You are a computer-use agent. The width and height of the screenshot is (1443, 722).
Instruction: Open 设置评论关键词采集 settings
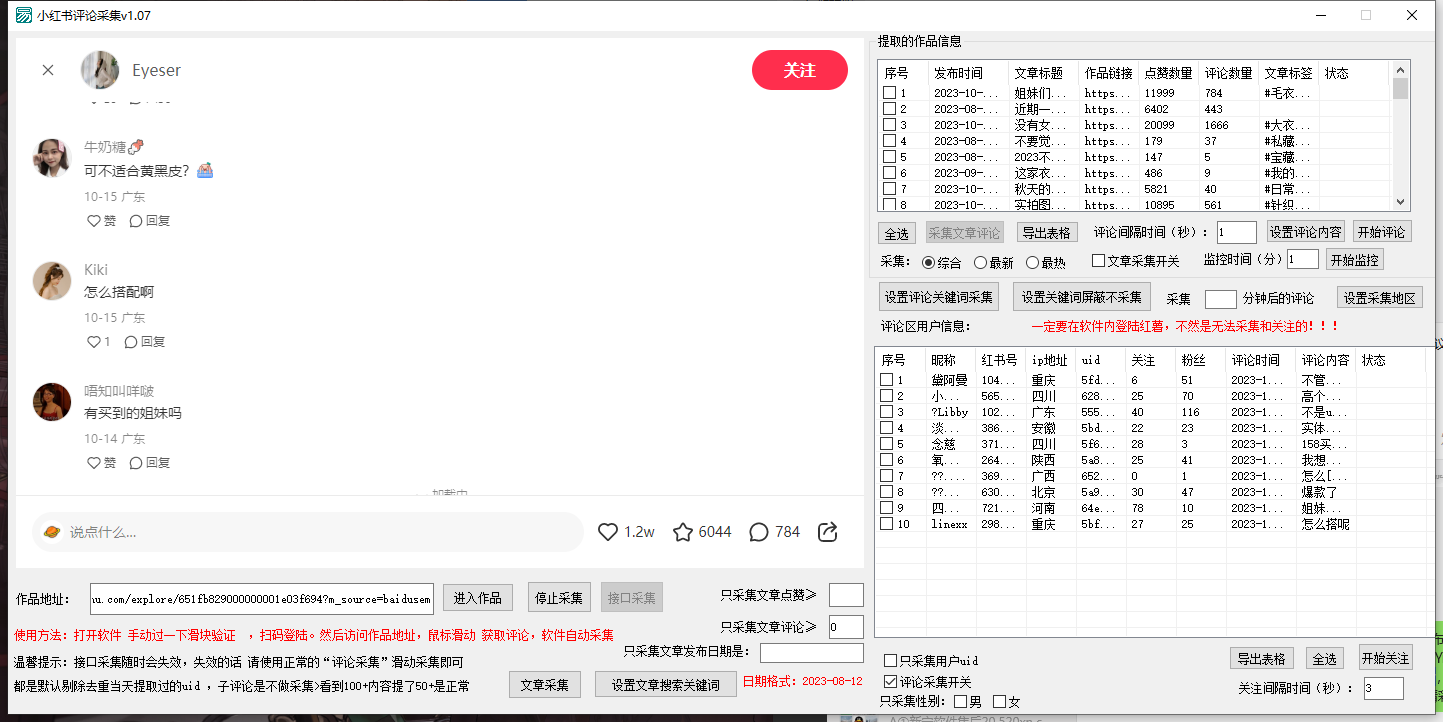point(939,297)
